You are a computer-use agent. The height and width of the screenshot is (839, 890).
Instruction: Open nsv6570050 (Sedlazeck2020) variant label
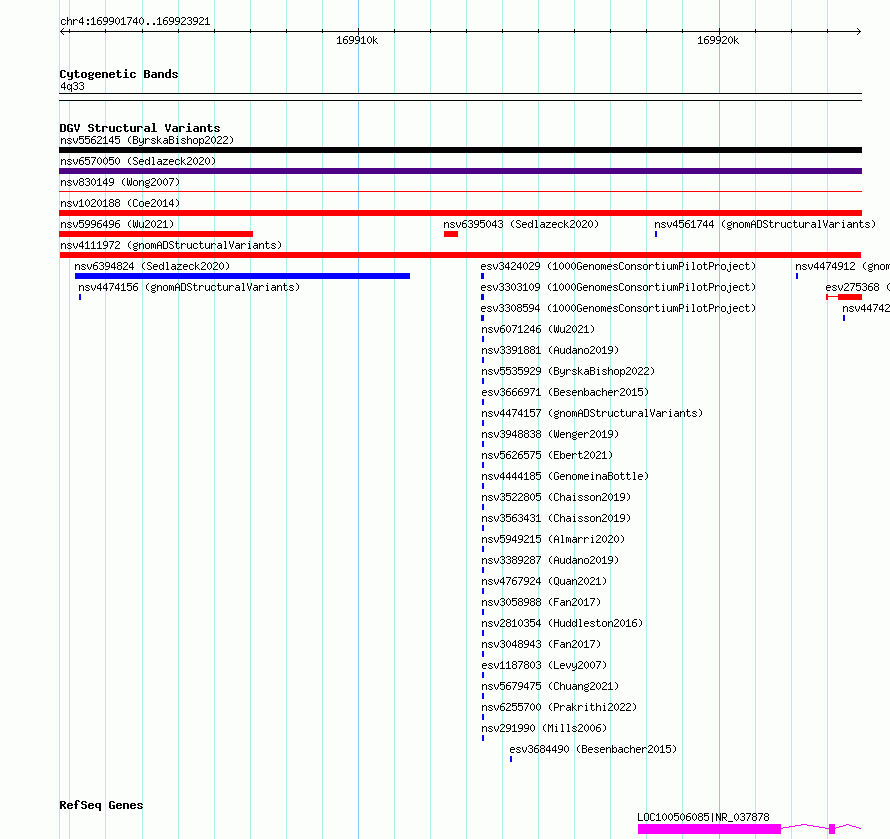click(x=138, y=161)
